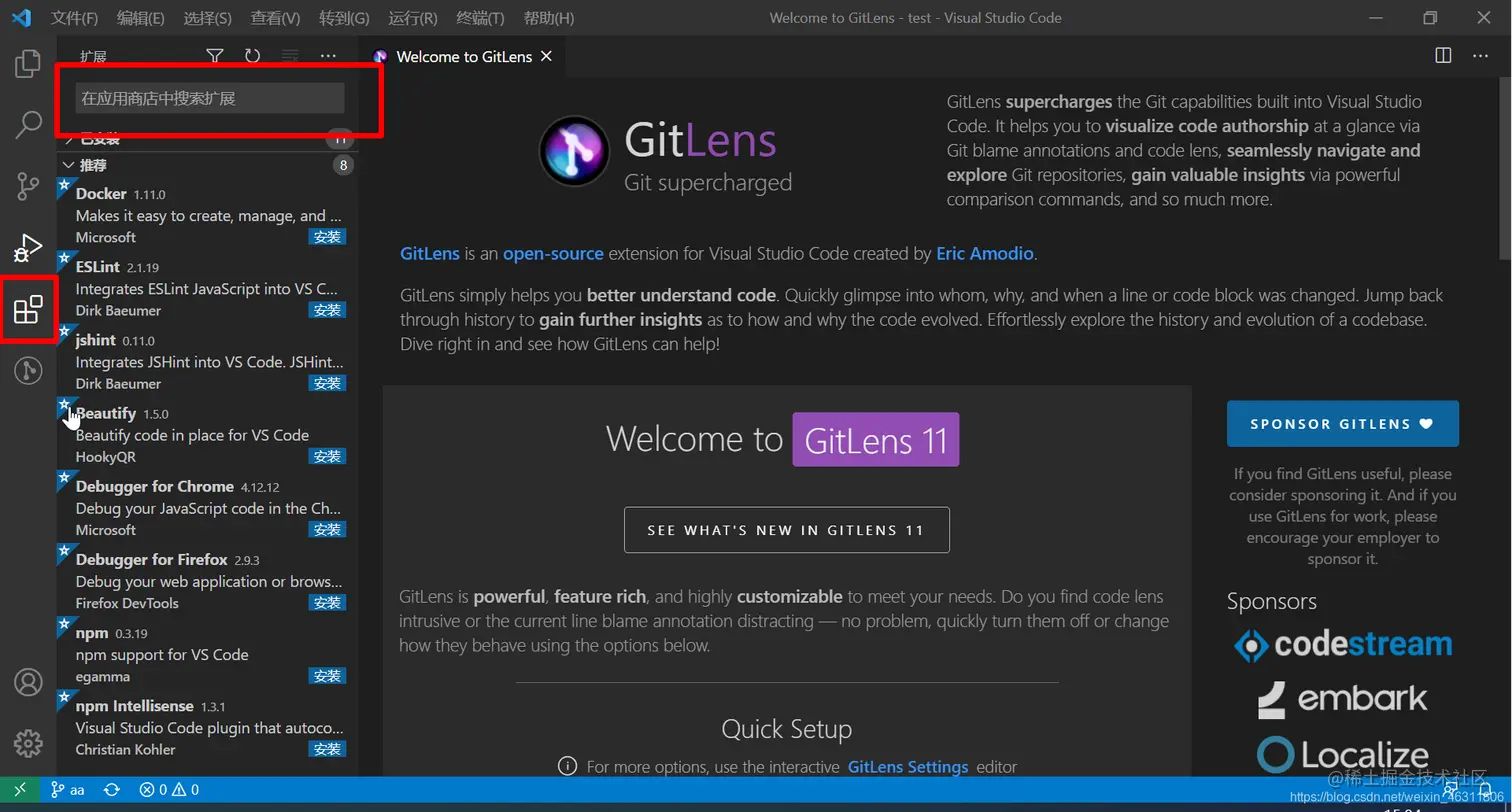Click the aa branch in status bar

(68, 789)
